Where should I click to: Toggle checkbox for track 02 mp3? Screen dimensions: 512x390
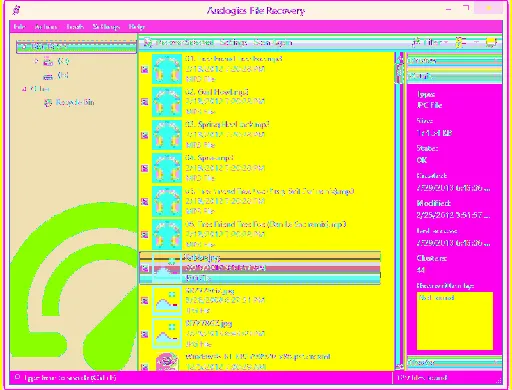[x=145, y=102]
